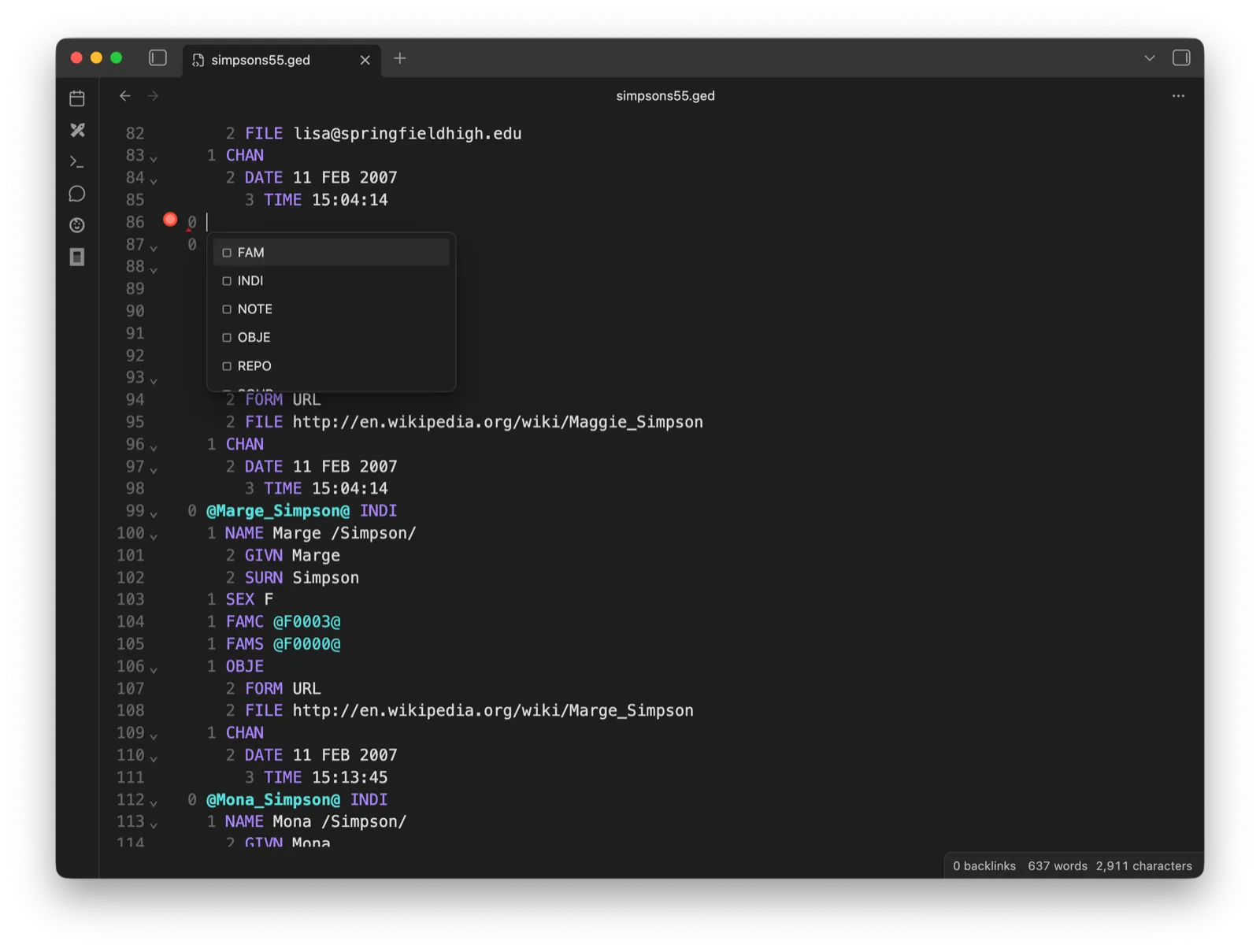
Task: Click the red error marker on line 86
Action: [170, 220]
